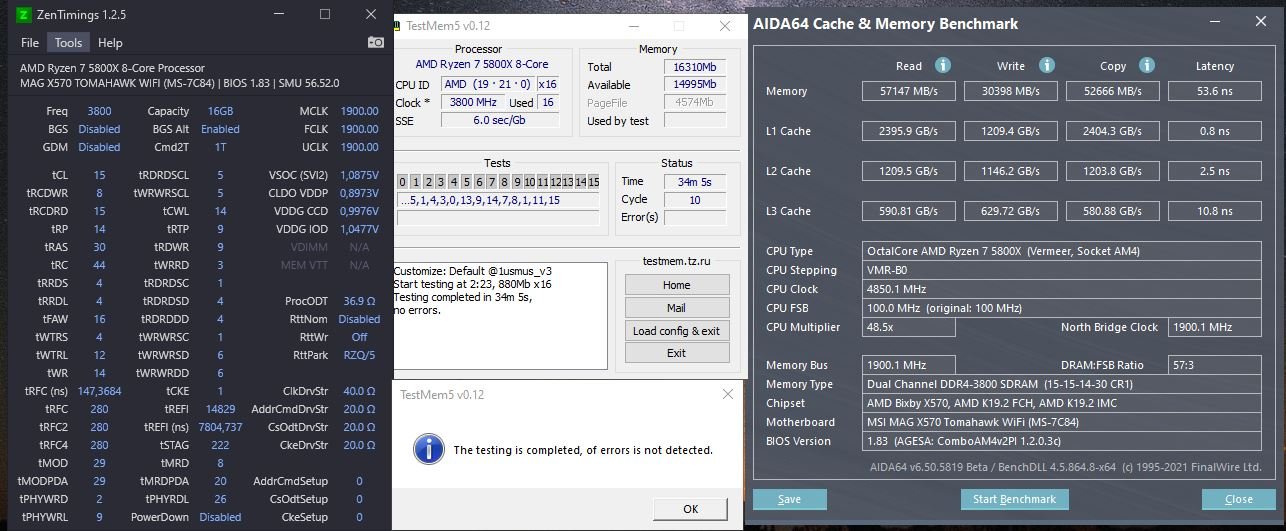Click the AIDA64 Close button
Viewport: 1286px width, 531px height.
point(1239,499)
